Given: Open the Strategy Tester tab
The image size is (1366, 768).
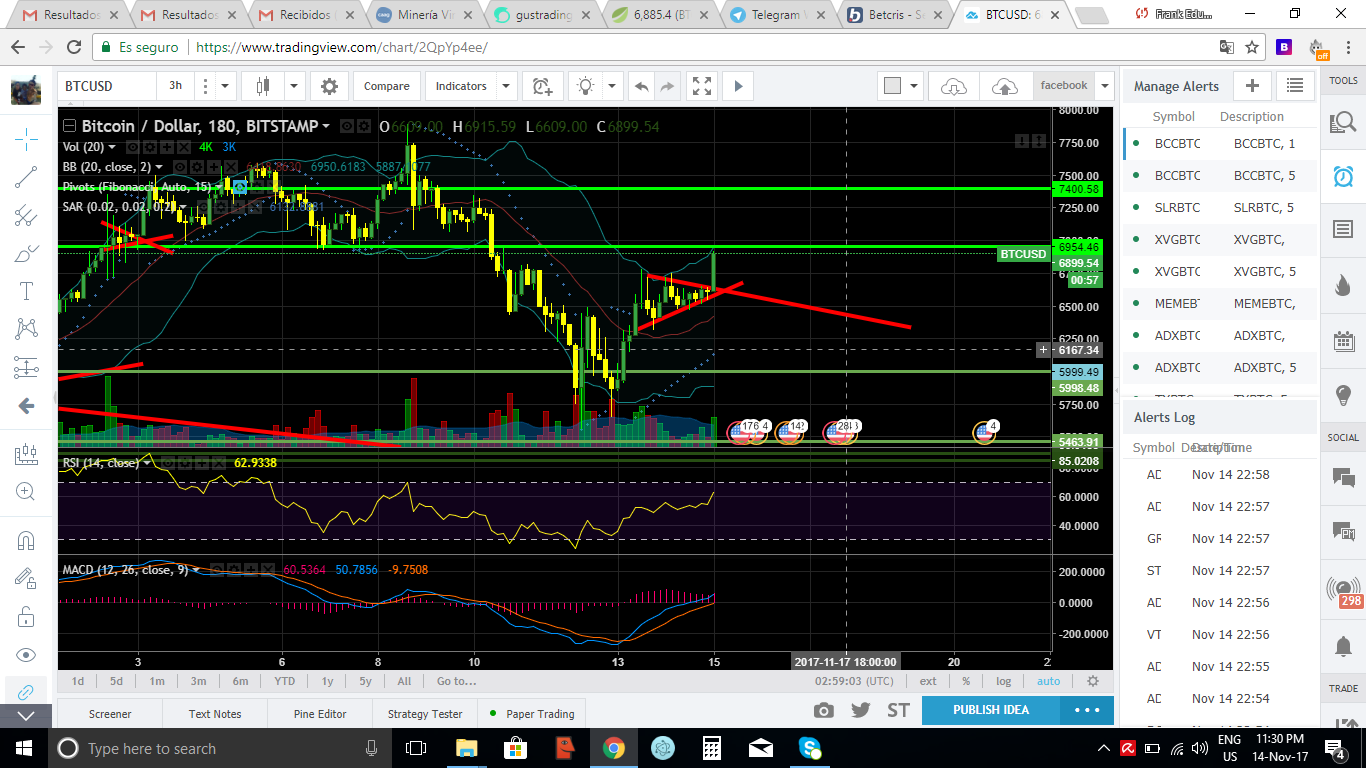Looking at the screenshot, I should coord(425,714).
